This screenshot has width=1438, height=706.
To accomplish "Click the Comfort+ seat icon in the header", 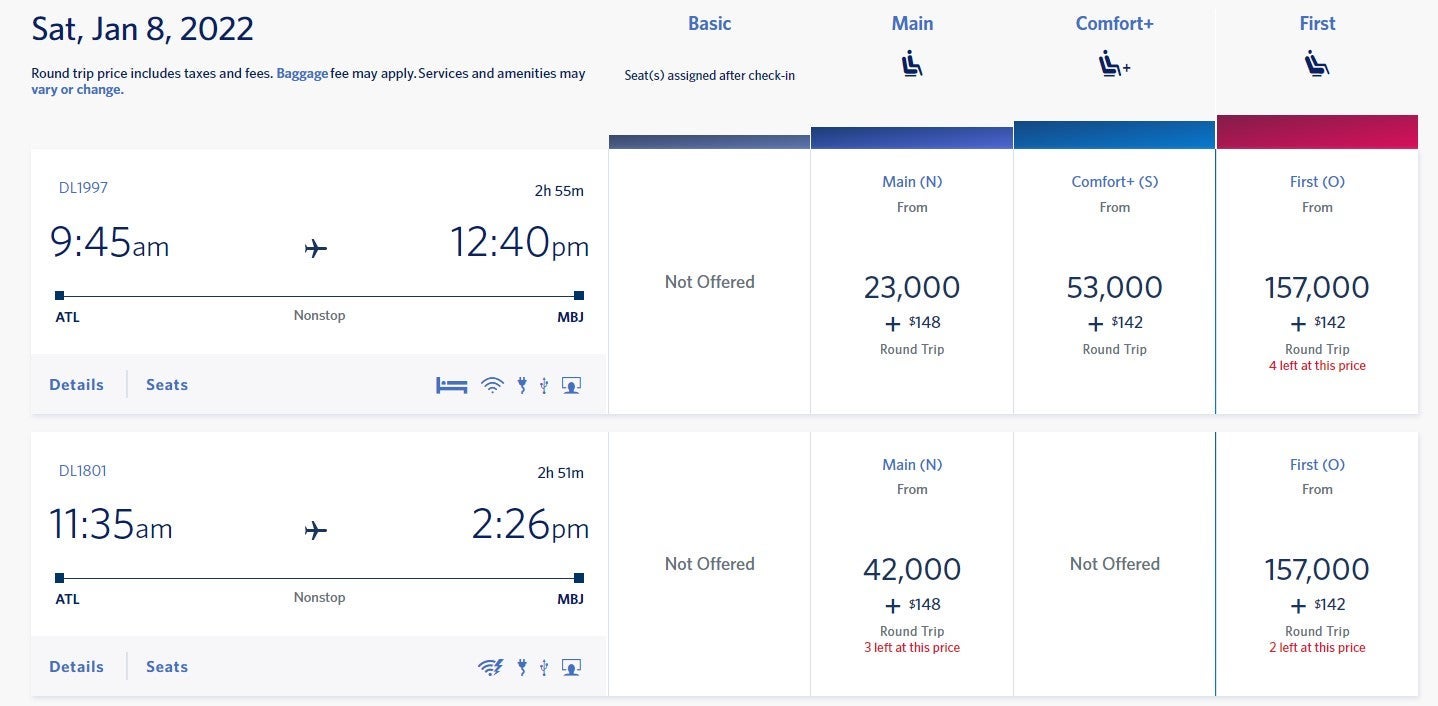I will tap(1114, 65).
